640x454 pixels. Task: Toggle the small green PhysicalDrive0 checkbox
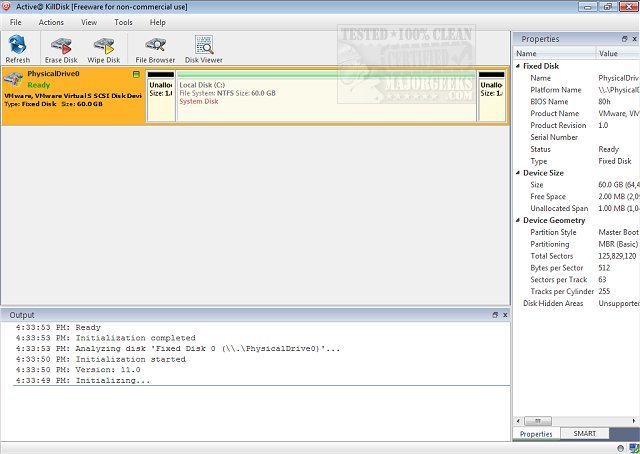136,75
